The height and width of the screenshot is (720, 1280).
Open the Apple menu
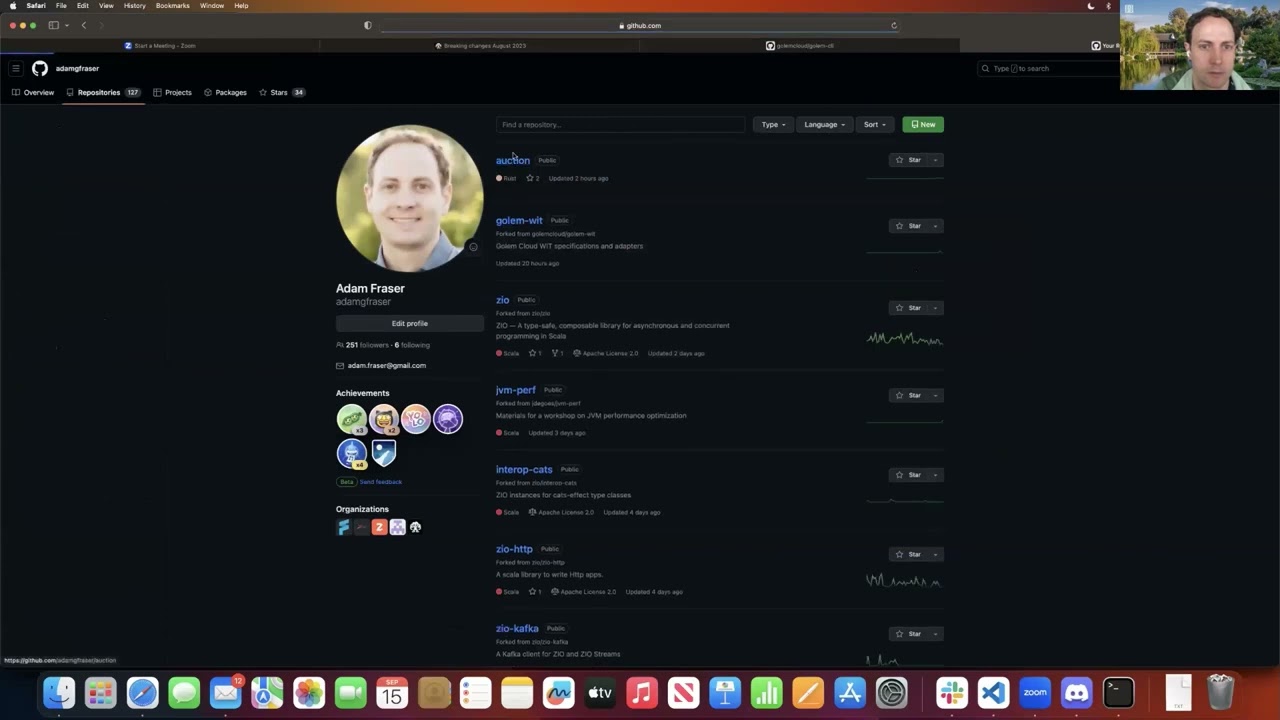tap(13, 6)
